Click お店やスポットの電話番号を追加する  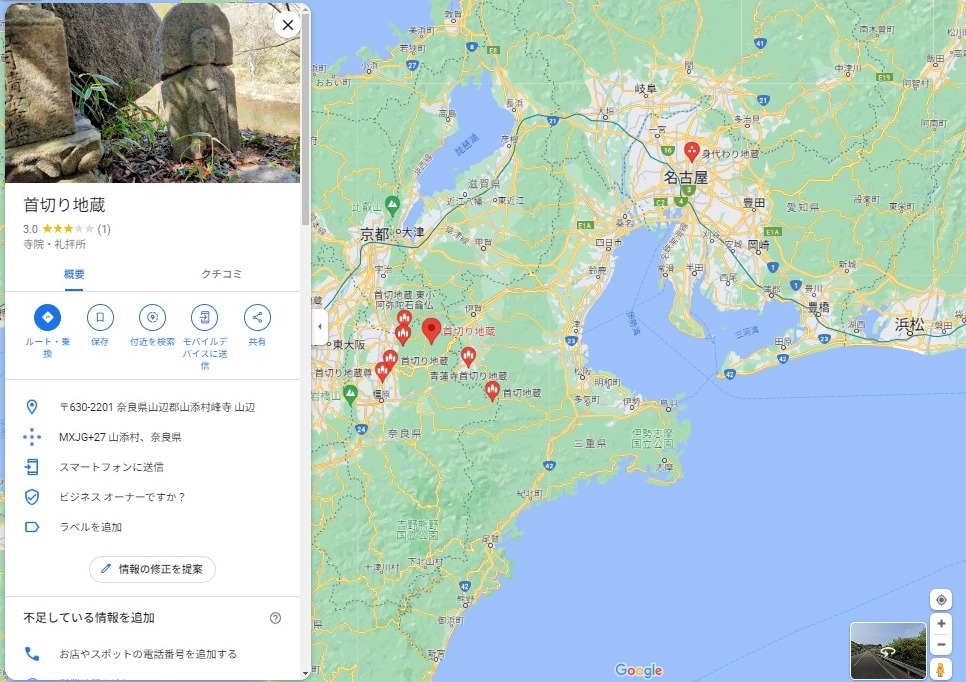pyautogui.click(x=148, y=654)
